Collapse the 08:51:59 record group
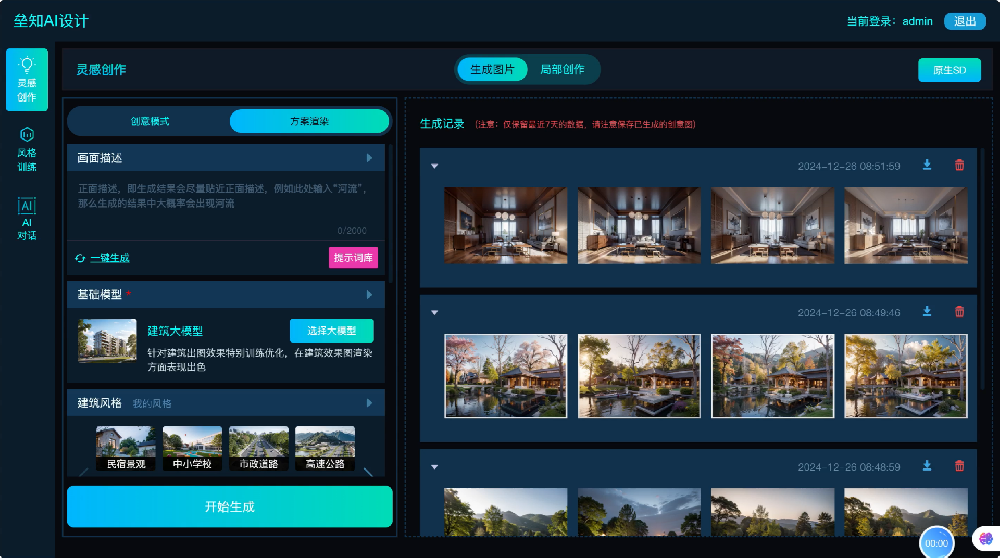Image resolution: width=1000 pixels, height=558 pixels. (435, 166)
